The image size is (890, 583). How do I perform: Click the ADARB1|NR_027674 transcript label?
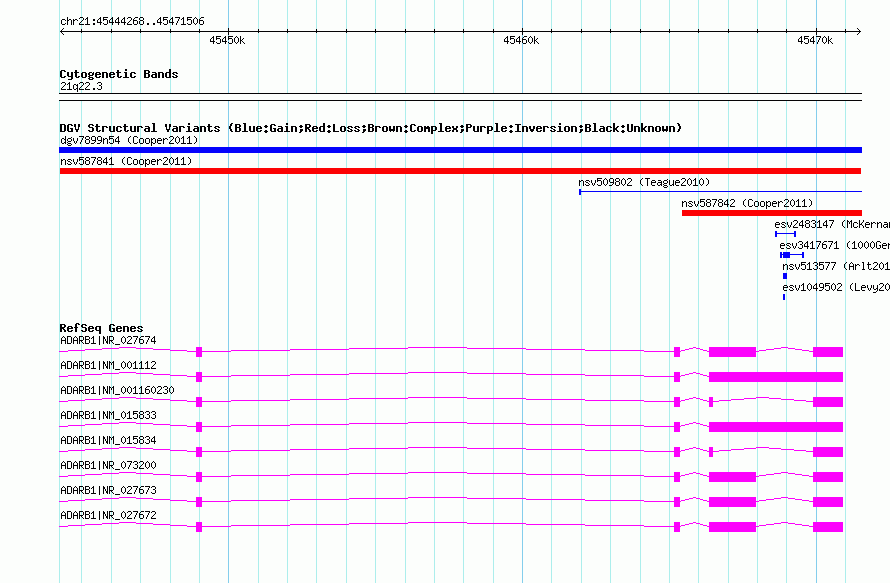click(x=108, y=341)
